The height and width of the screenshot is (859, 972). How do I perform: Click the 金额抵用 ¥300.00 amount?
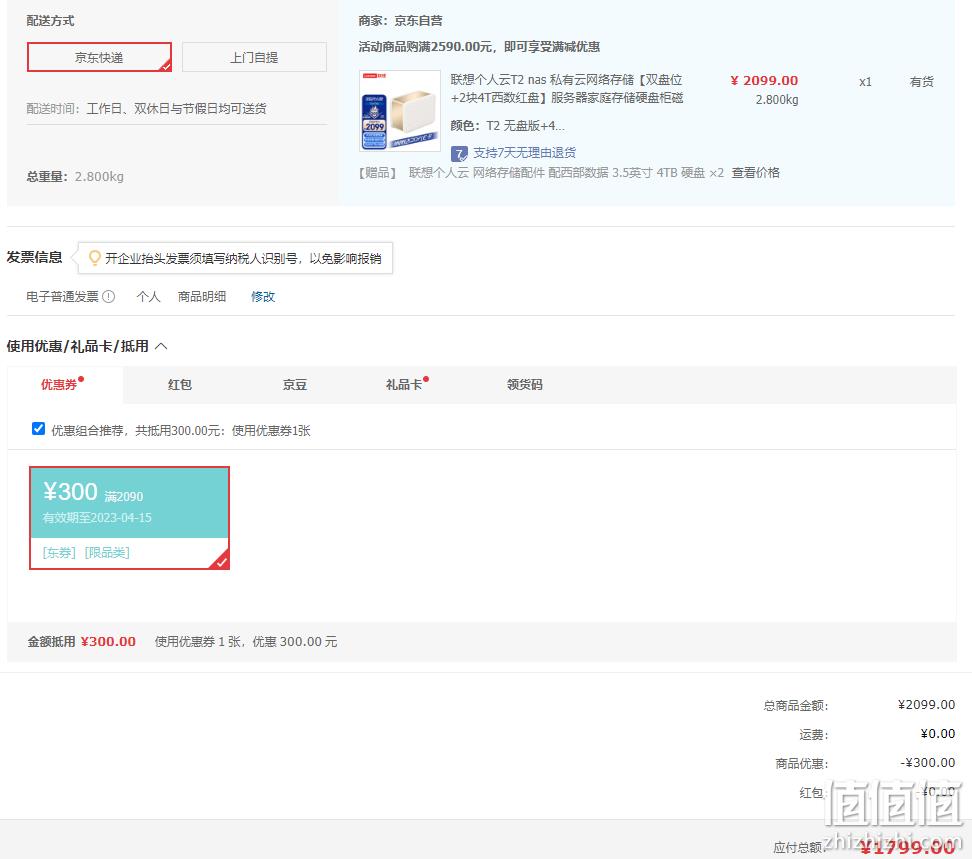click(x=108, y=641)
